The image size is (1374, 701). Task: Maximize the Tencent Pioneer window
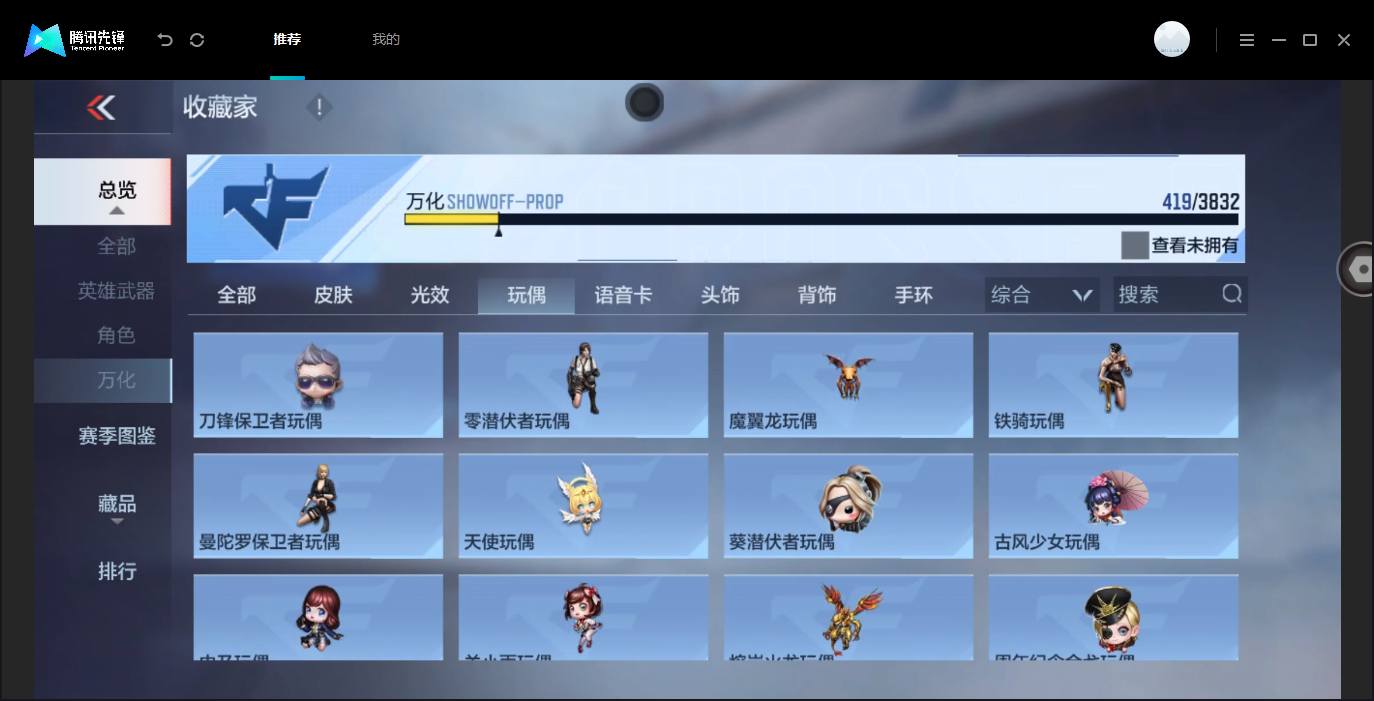[x=1310, y=40]
